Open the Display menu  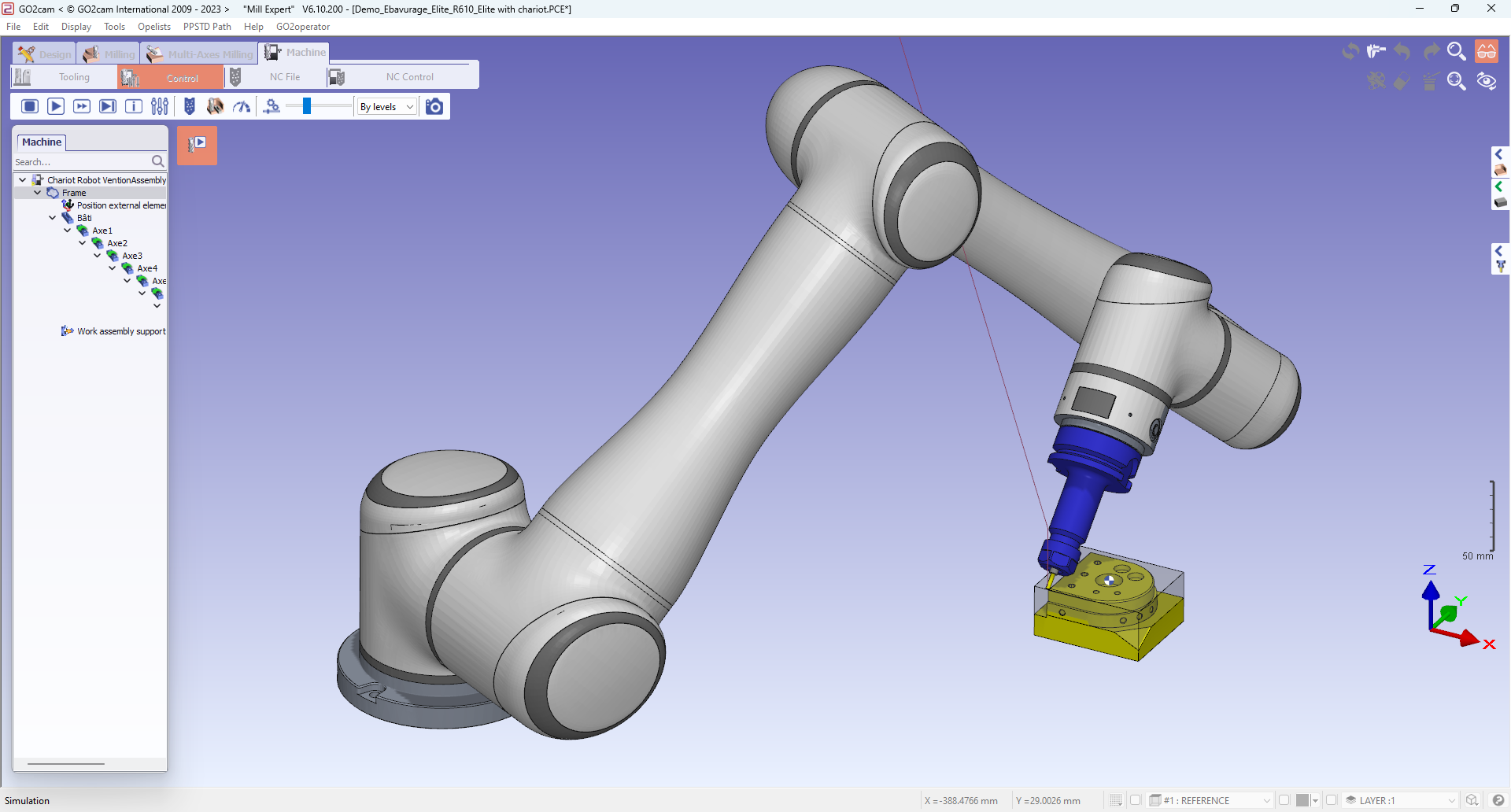[x=76, y=27]
